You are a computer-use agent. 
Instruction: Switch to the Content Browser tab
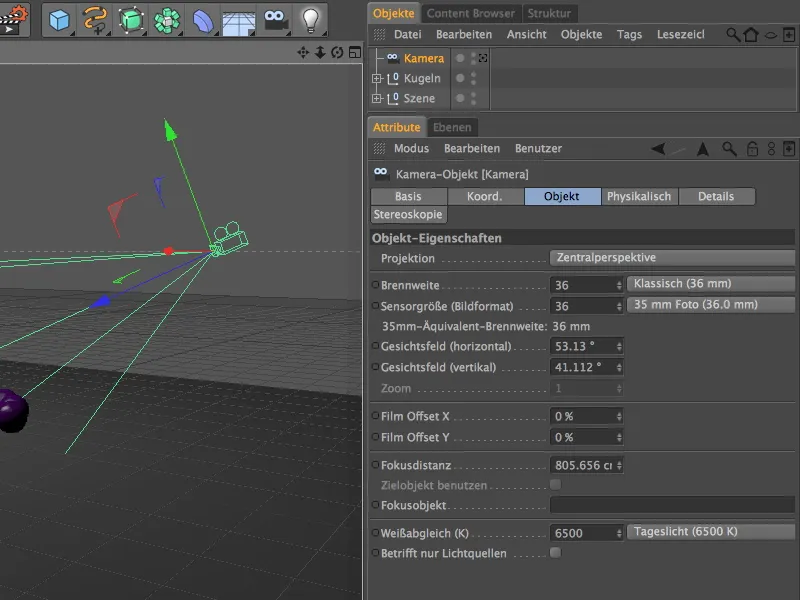point(470,13)
